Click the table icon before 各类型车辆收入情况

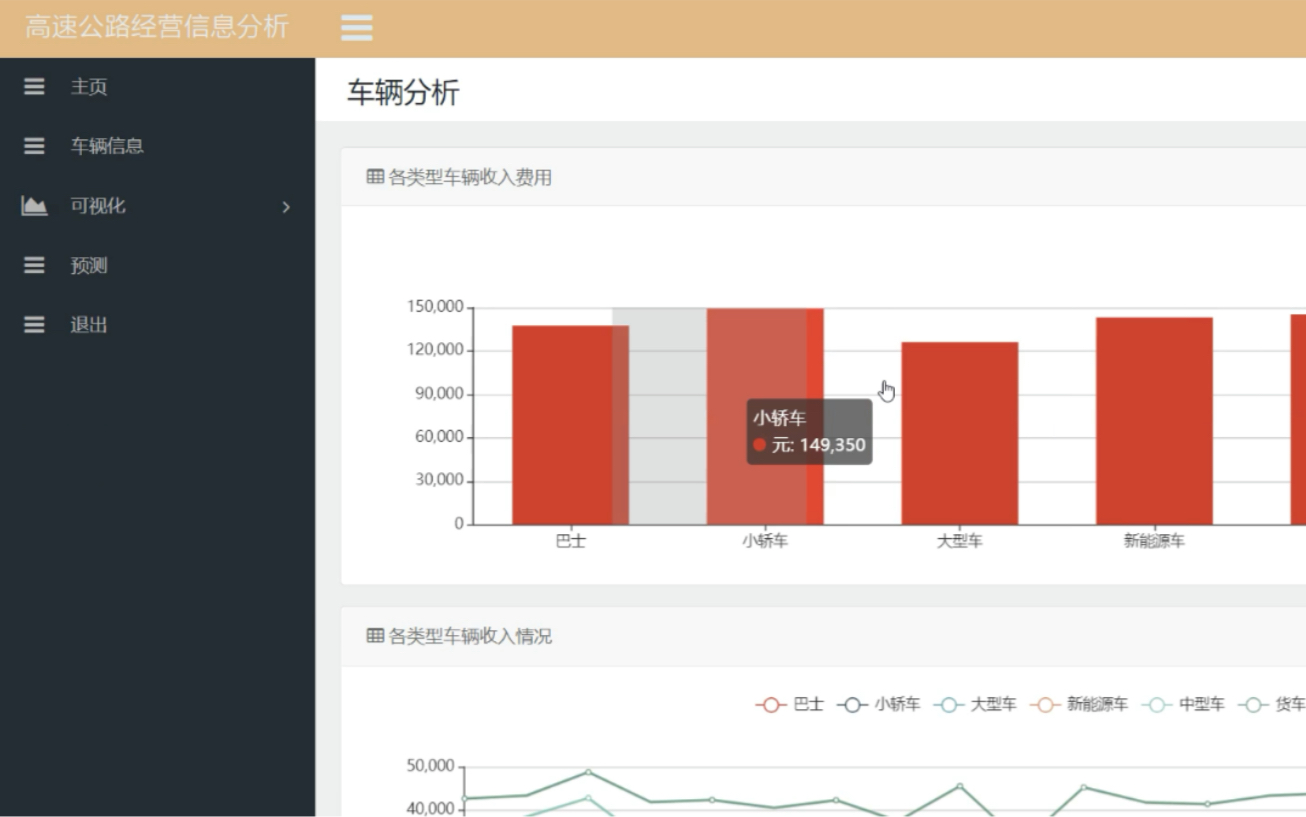click(375, 636)
